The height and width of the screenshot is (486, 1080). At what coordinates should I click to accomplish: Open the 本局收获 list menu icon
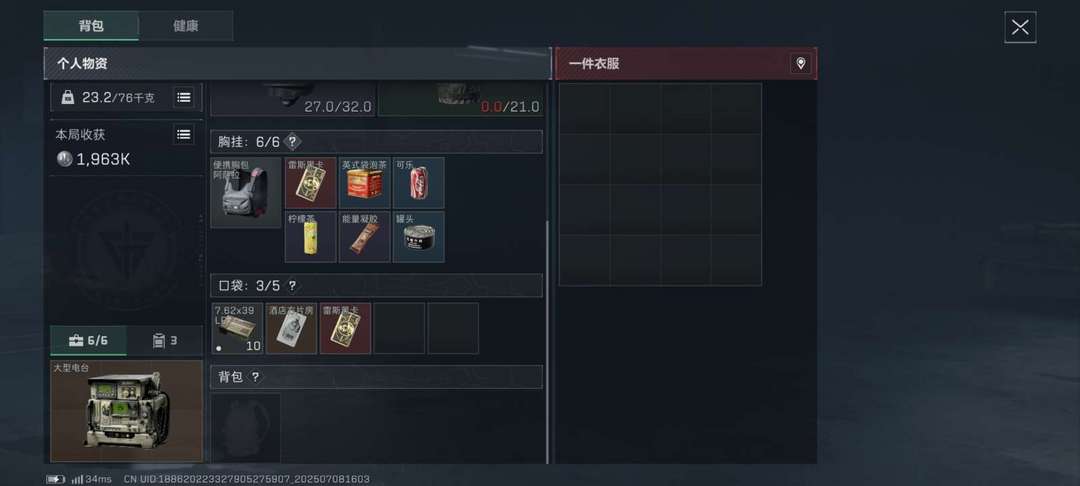pyautogui.click(x=183, y=134)
